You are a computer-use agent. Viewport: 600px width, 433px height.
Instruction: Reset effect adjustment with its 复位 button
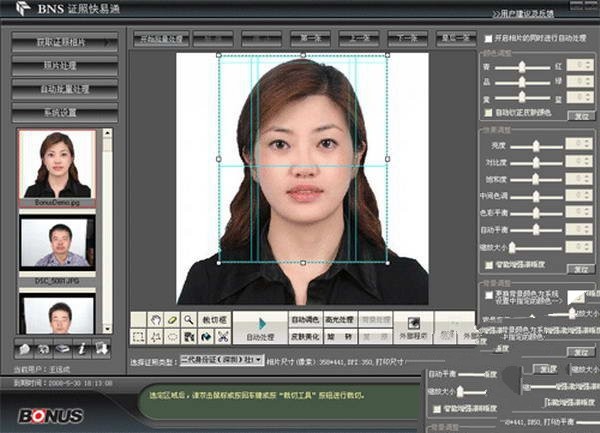[x=581, y=269]
